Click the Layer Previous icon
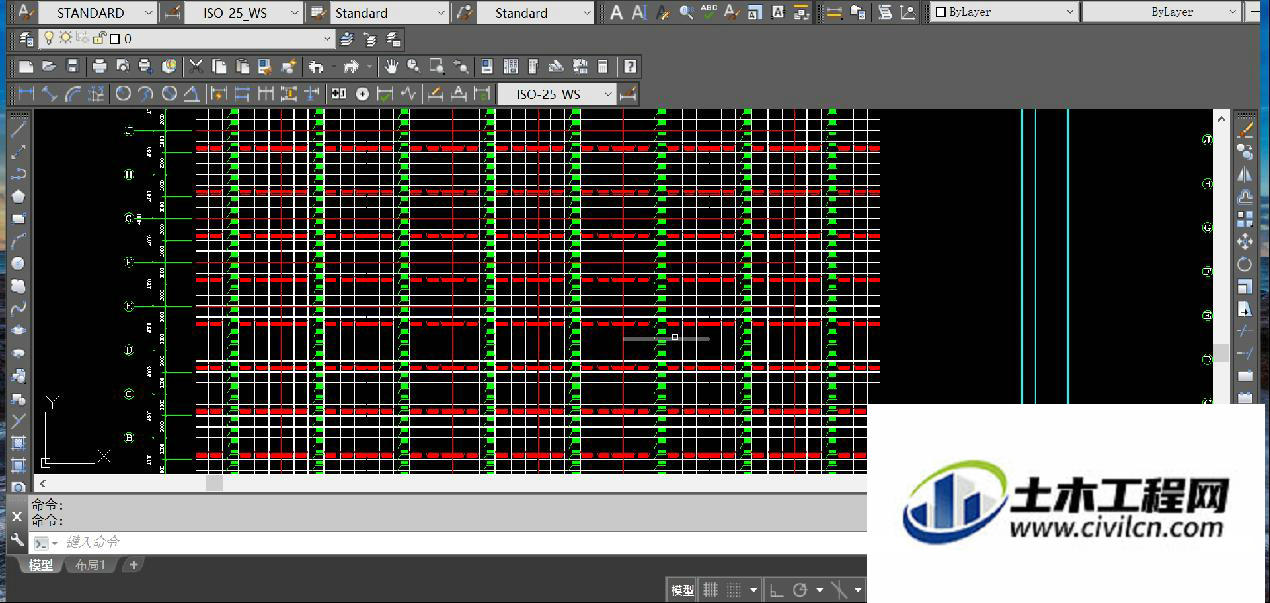1270x603 pixels. coord(370,39)
